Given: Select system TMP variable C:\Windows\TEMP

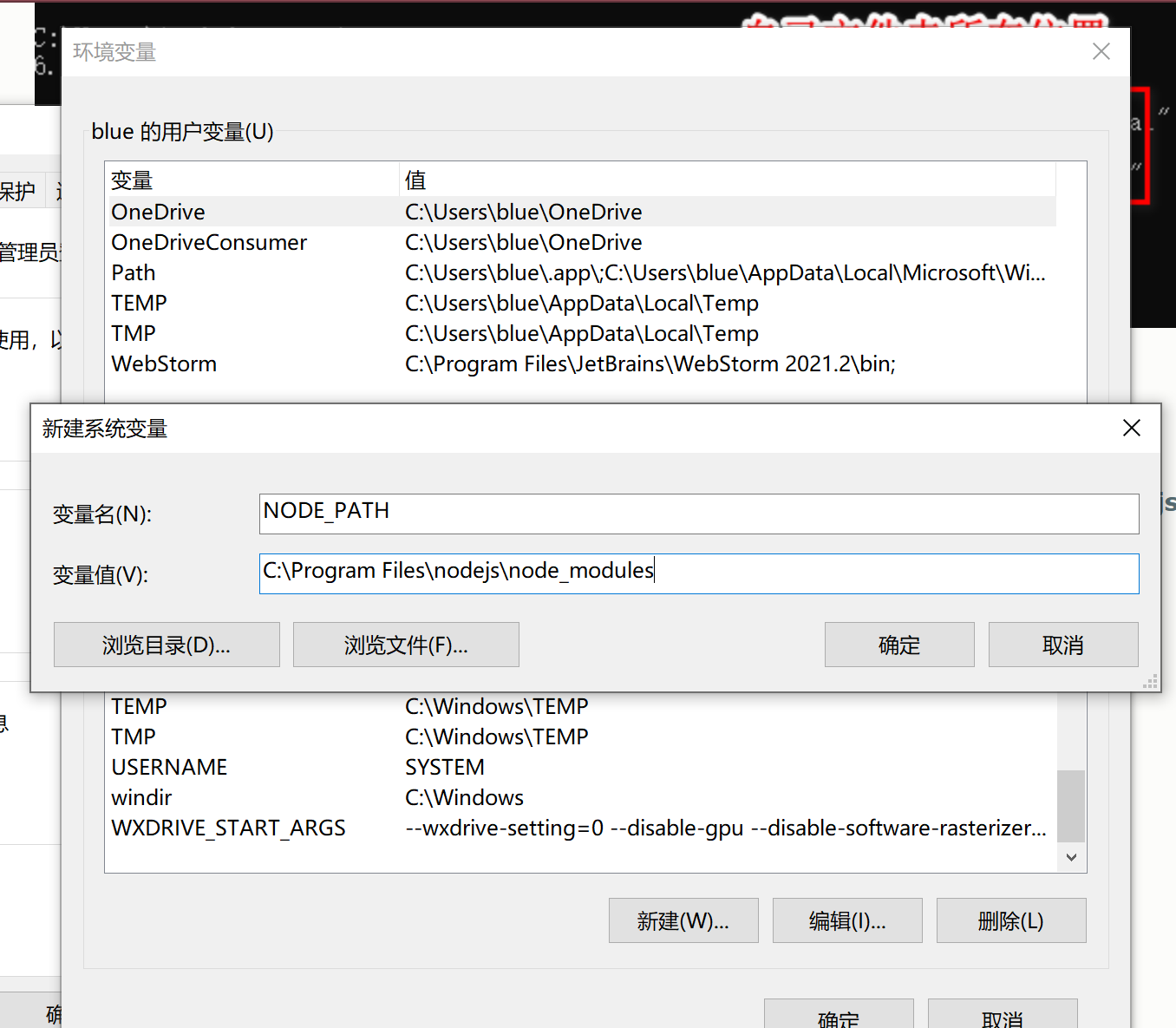Looking at the screenshot, I should tap(580, 737).
